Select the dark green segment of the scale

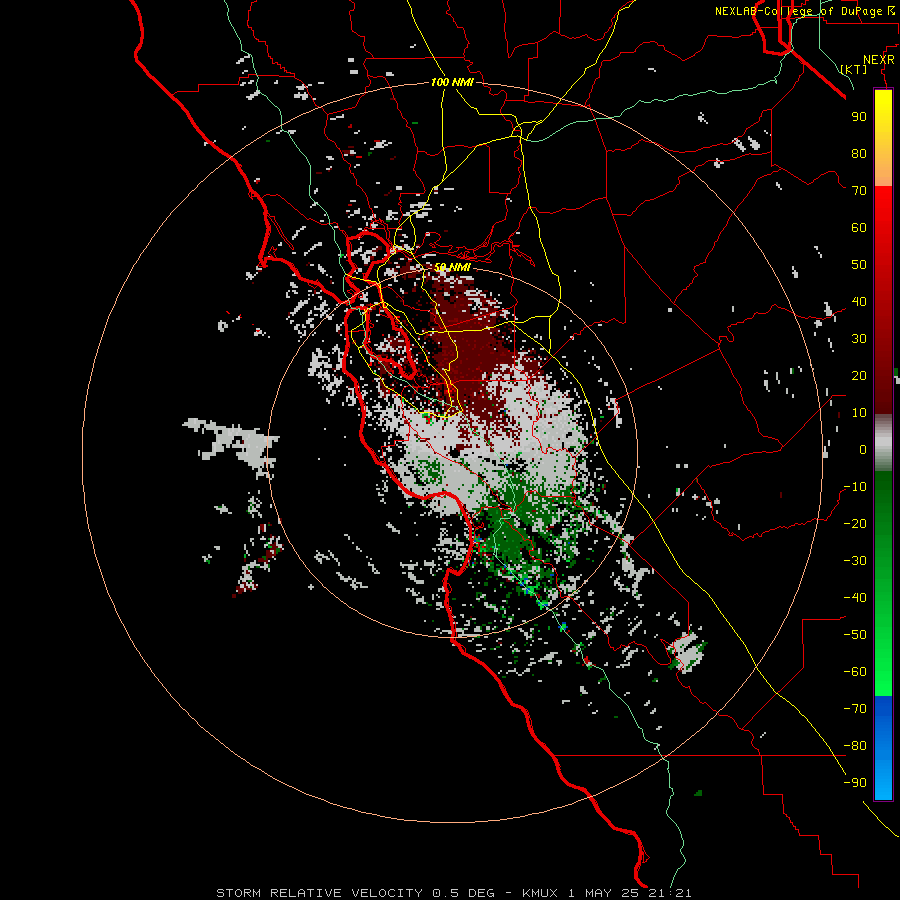pos(883,505)
